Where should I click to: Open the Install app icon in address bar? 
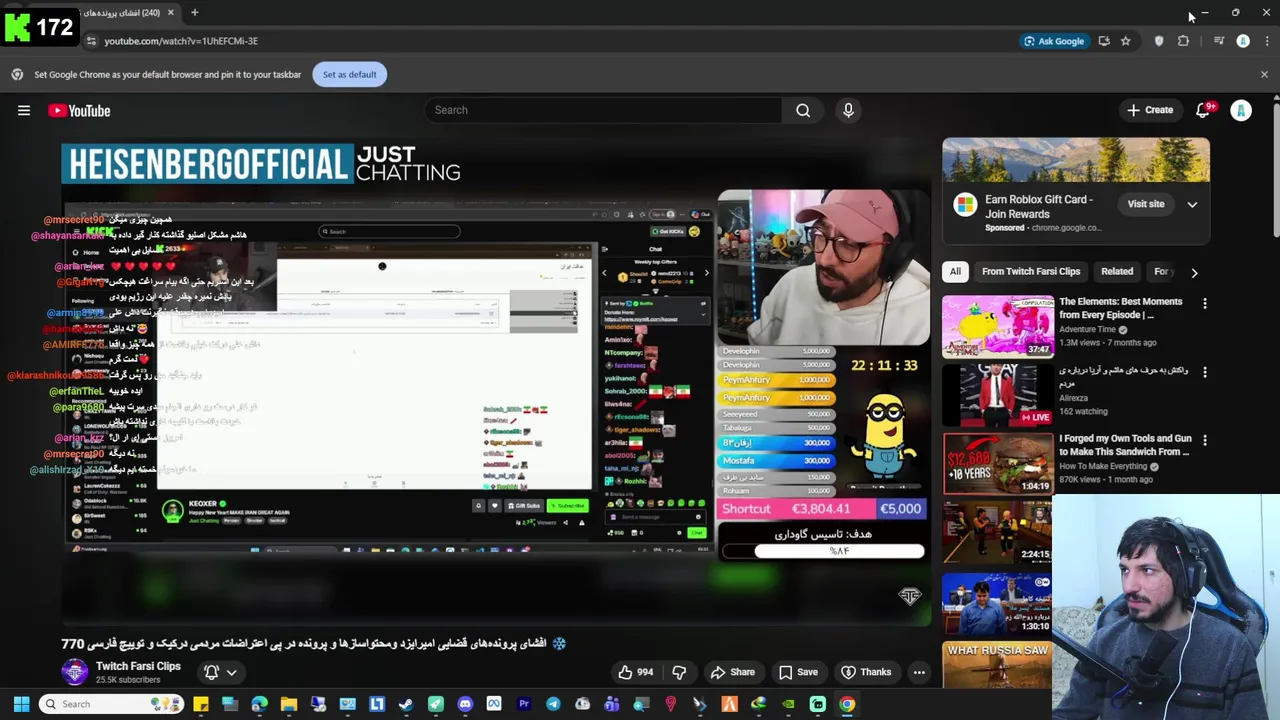pyautogui.click(x=1104, y=41)
